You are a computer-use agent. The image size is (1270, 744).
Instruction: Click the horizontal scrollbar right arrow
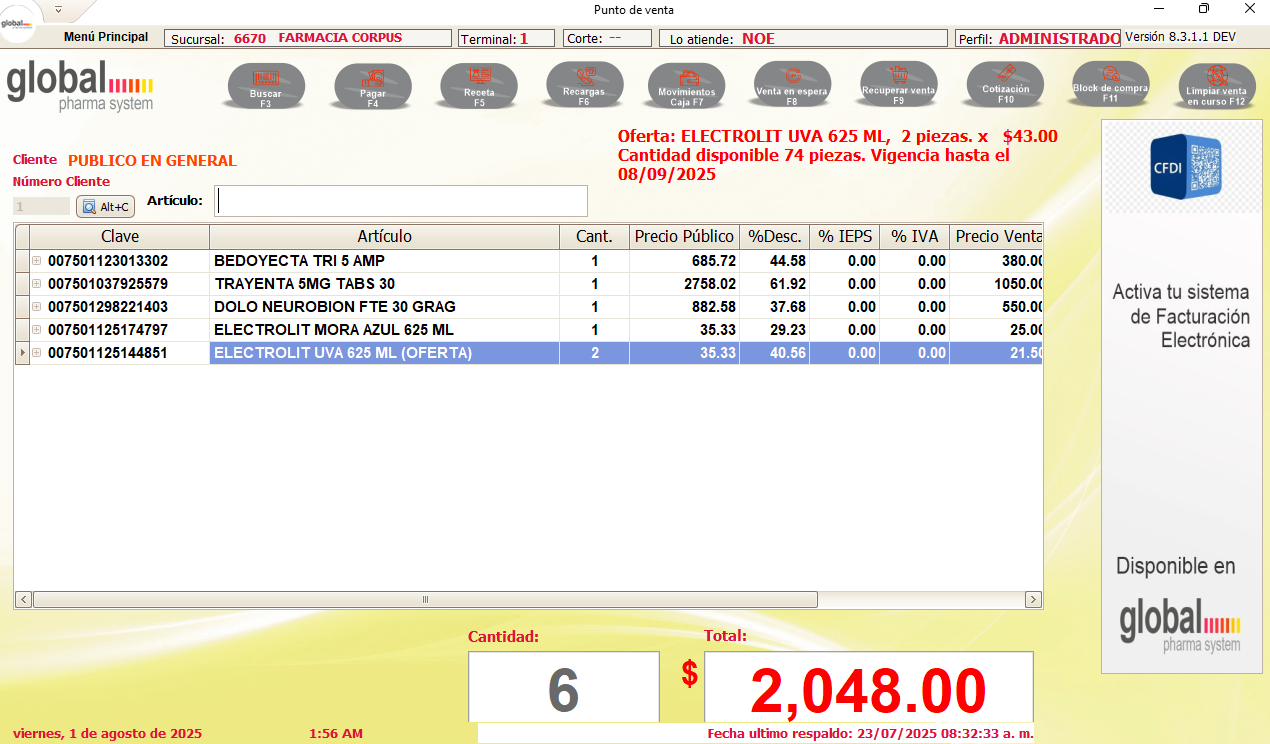(1033, 600)
